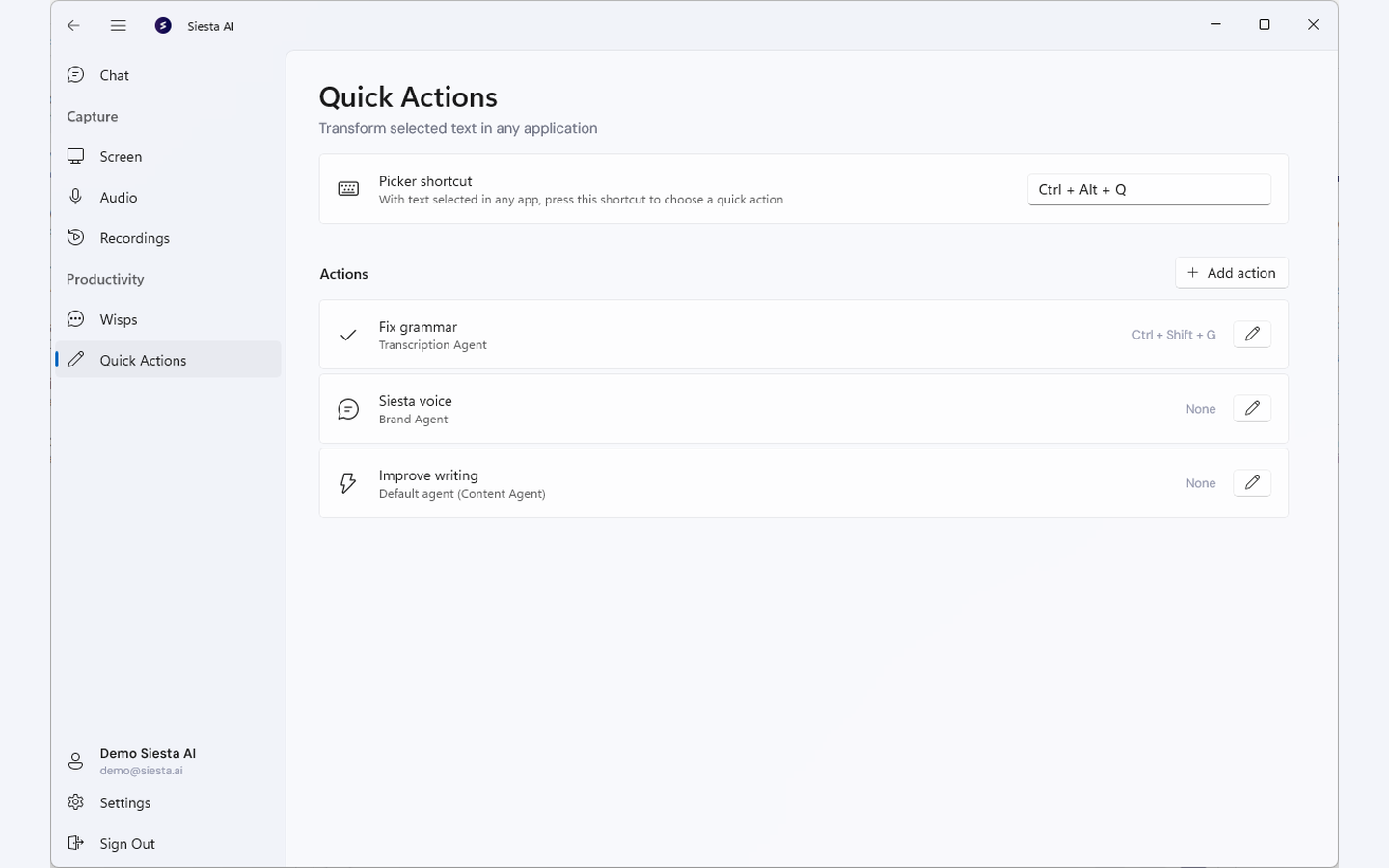Click the Capture section header
1389x868 pixels.
tap(93, 116)
